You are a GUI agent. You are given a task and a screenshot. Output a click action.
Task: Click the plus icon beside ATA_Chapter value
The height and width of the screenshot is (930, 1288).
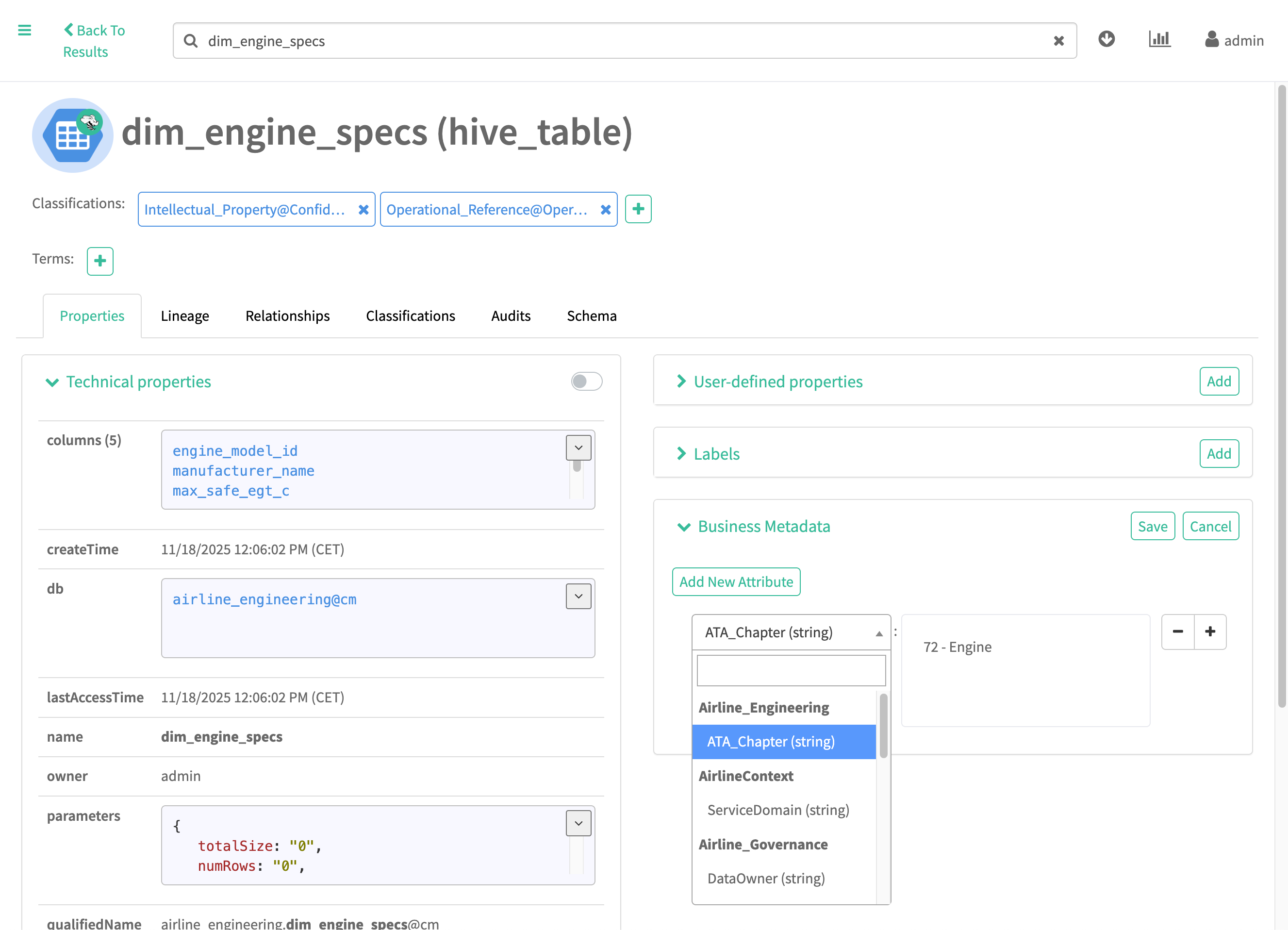coord(1210,632)
